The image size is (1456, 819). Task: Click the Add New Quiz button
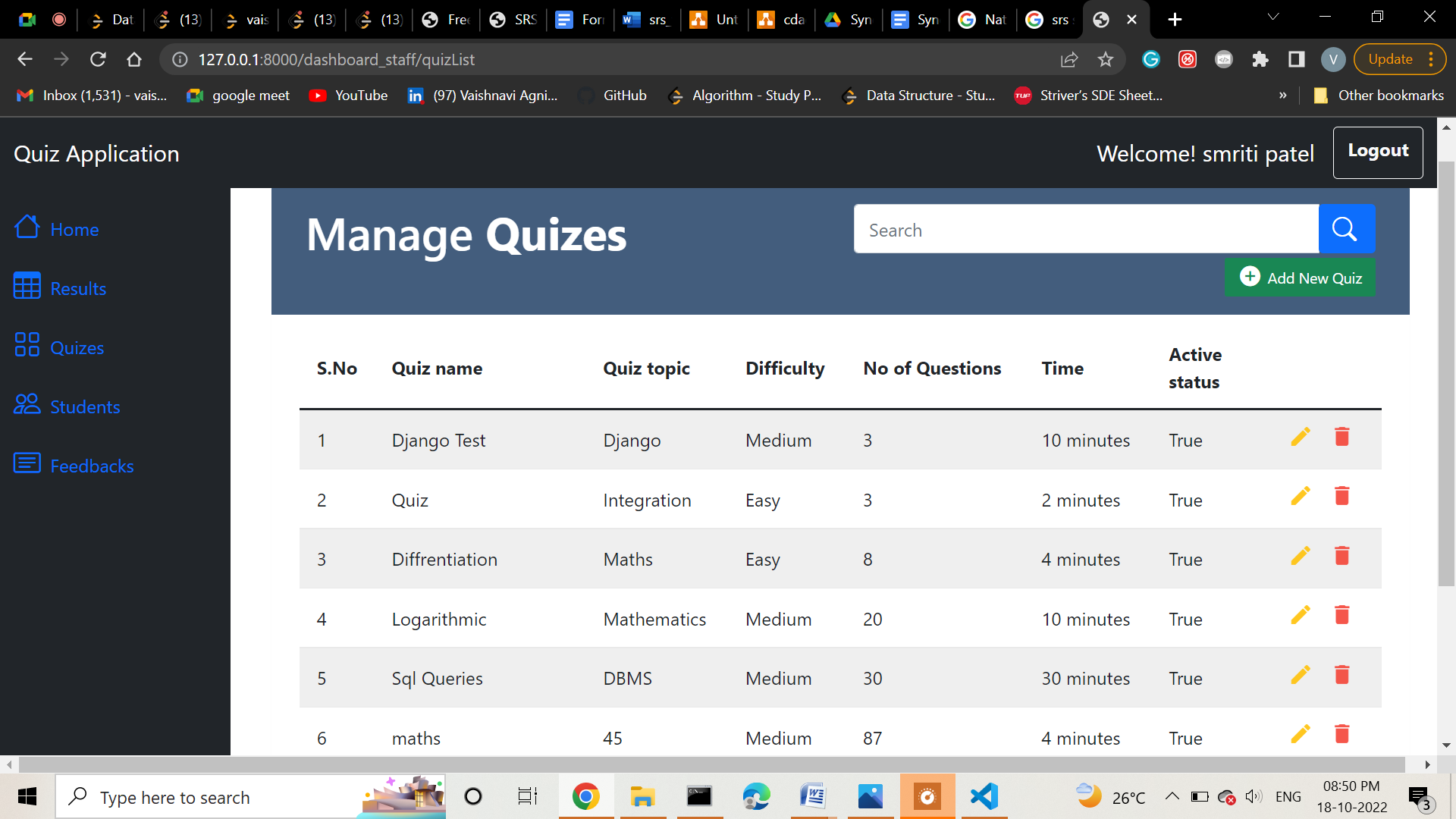click(1300, 278)
